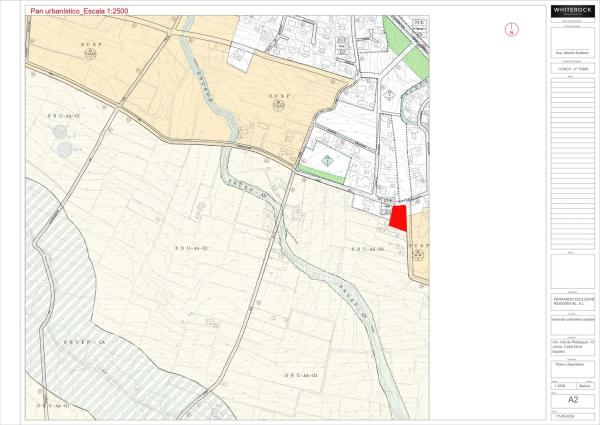Click the red highlighted plot parcel

(398, 218)
